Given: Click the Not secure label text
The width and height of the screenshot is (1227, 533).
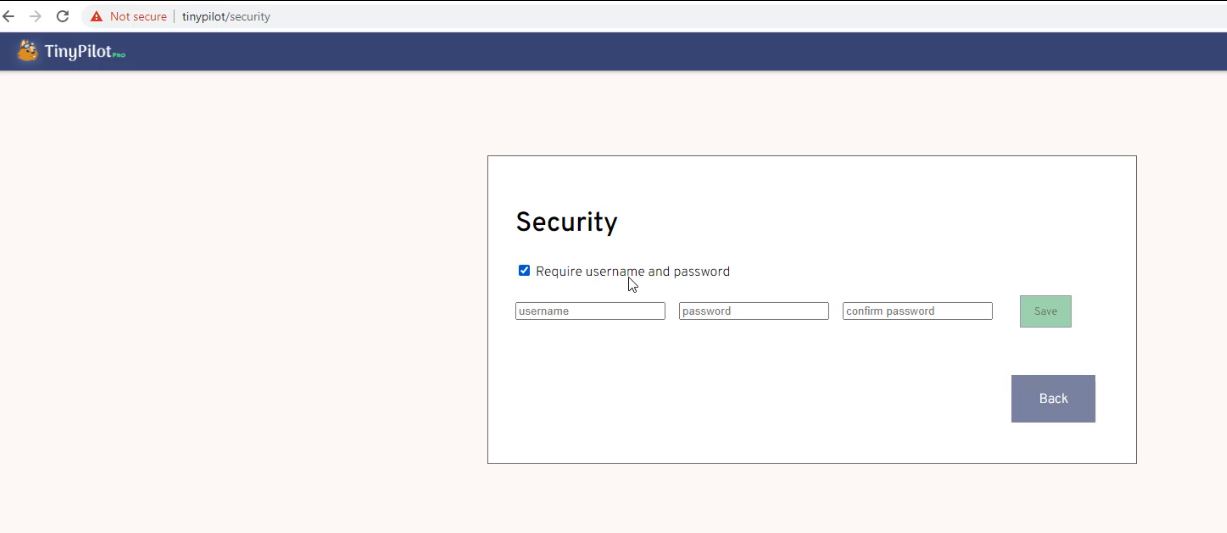Looking at the screenshot, I should coord(138,17).
